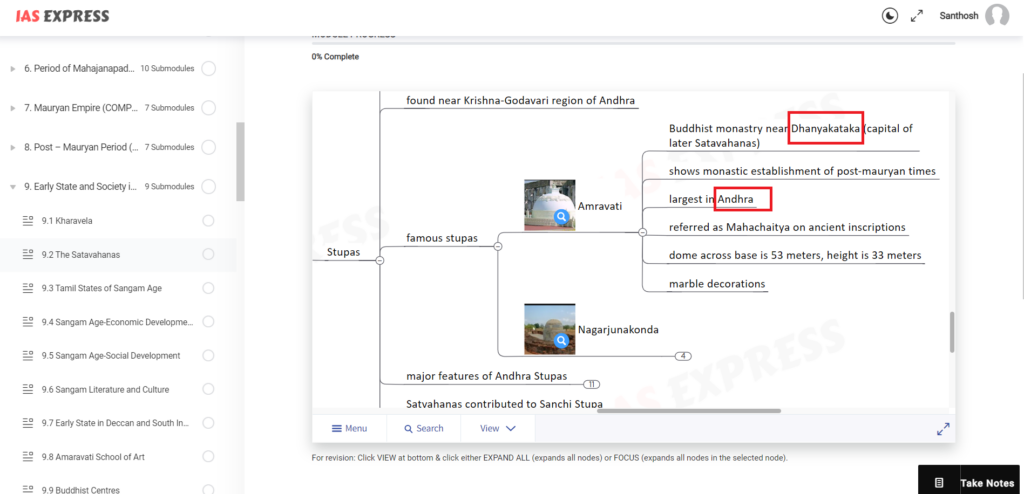
Task: Click the Take Notes document icon
Action: coord(939,483)
